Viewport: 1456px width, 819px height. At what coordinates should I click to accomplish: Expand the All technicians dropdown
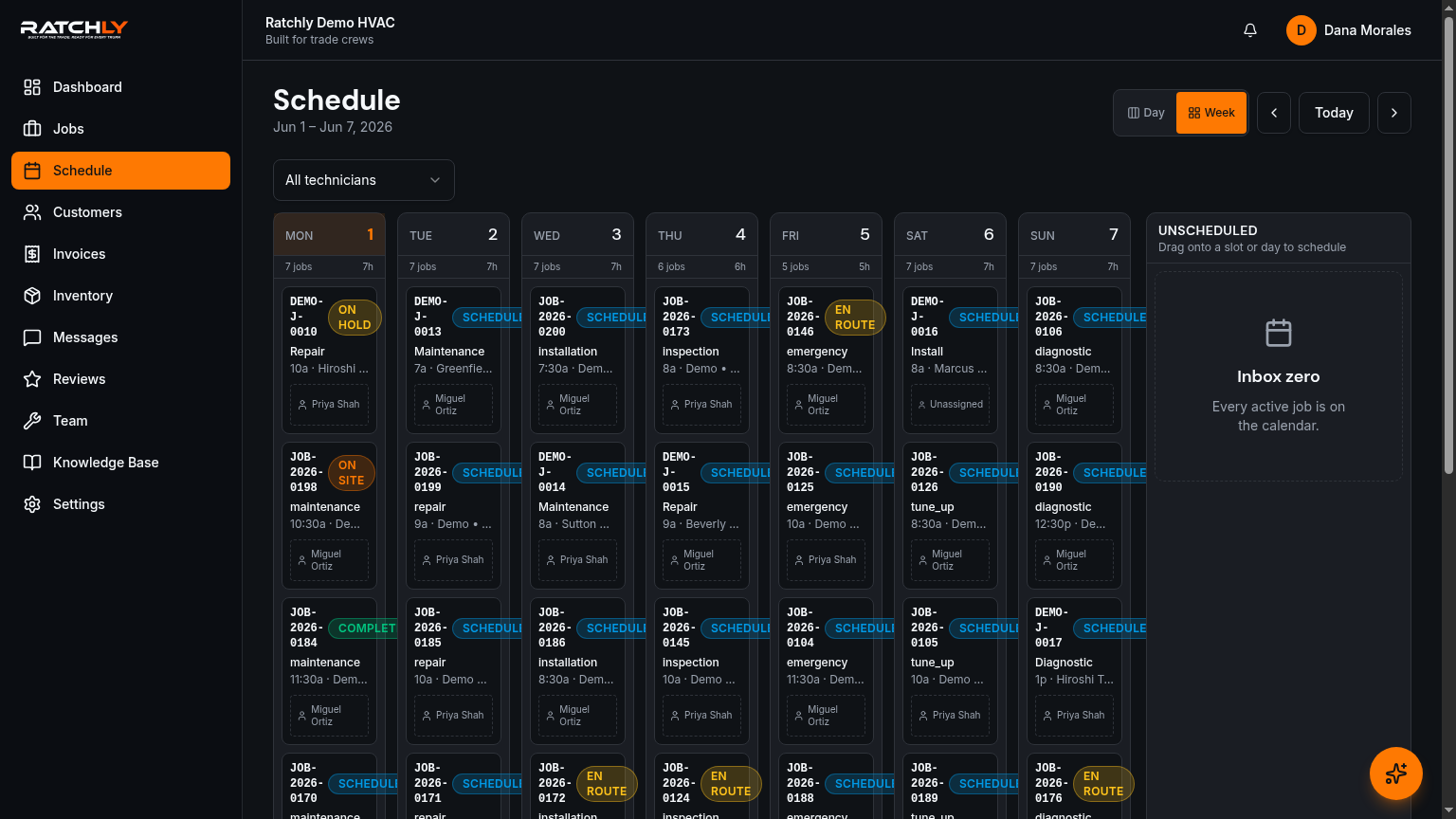coord(364,180)
